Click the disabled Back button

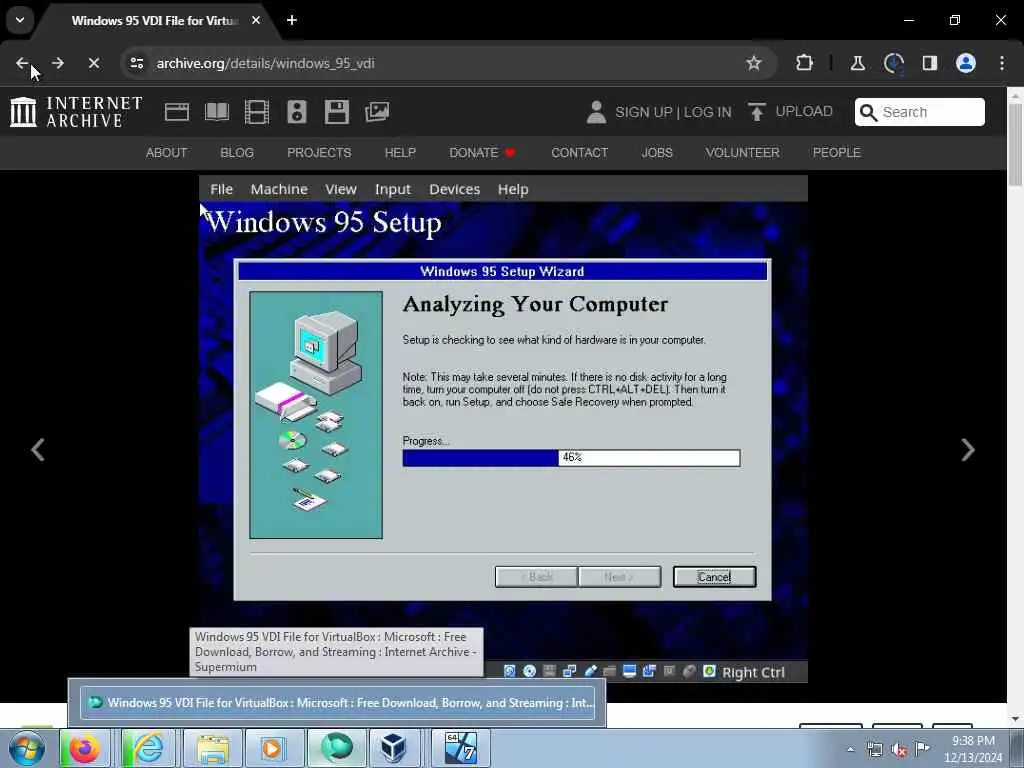(536, 577)
